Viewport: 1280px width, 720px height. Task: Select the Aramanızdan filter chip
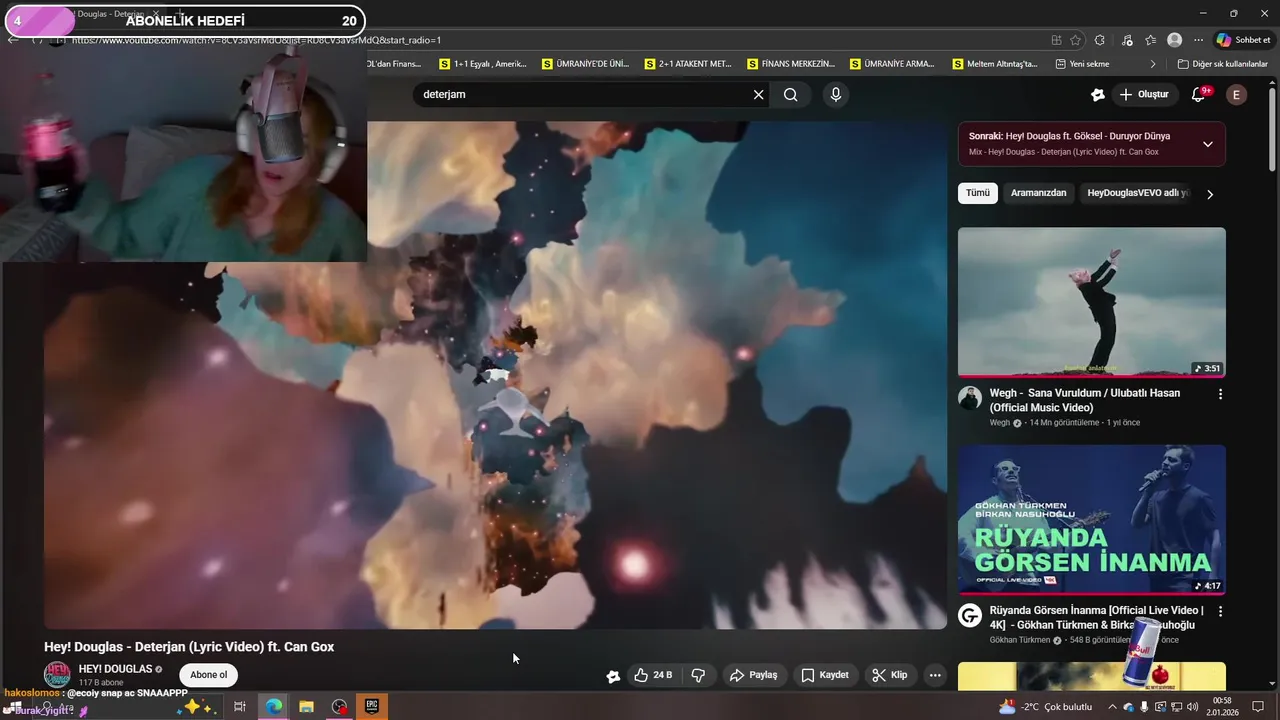pyautogui.click(x=1038, y=193)
